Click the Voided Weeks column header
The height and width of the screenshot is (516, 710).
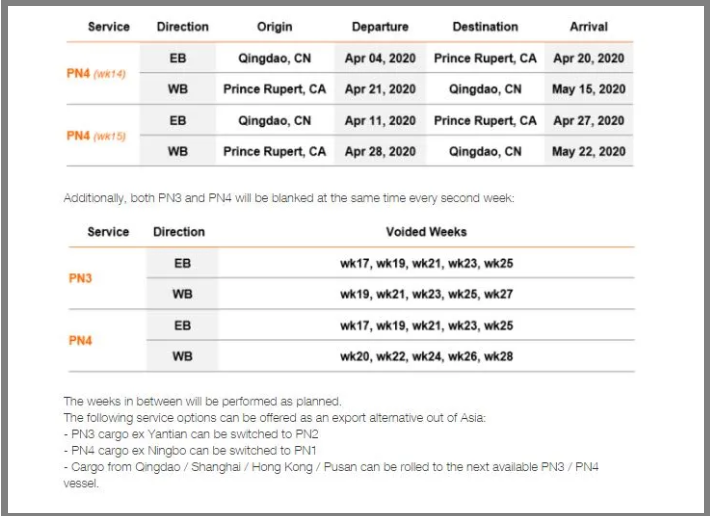click(426, 232)
